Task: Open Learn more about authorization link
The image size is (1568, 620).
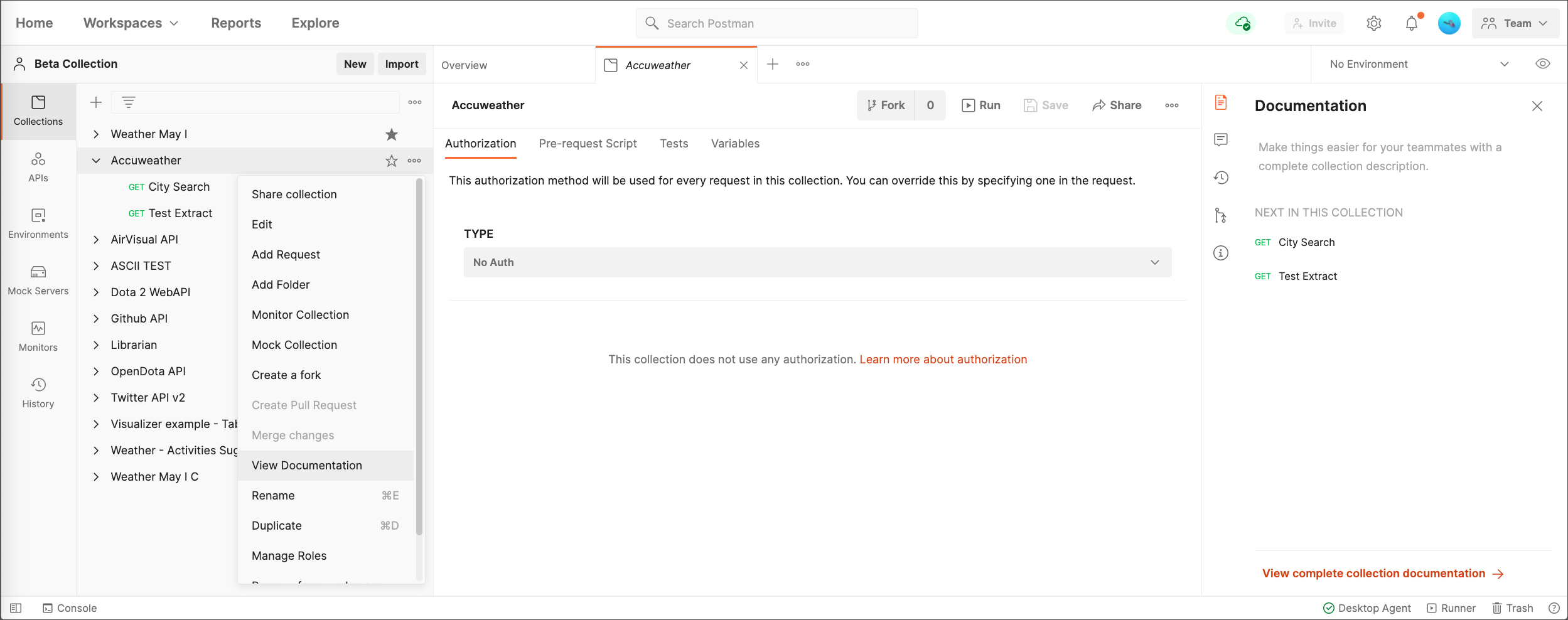Action: (x=943, y=360)
